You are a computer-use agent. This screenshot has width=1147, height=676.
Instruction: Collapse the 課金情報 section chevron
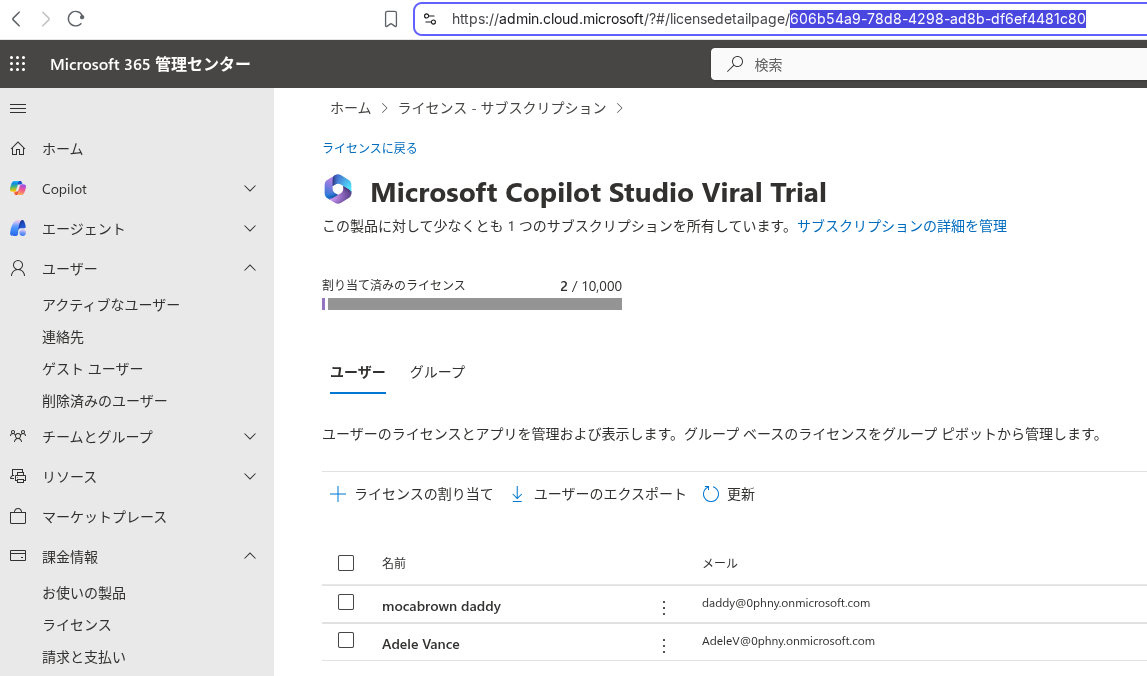(250, 556)
